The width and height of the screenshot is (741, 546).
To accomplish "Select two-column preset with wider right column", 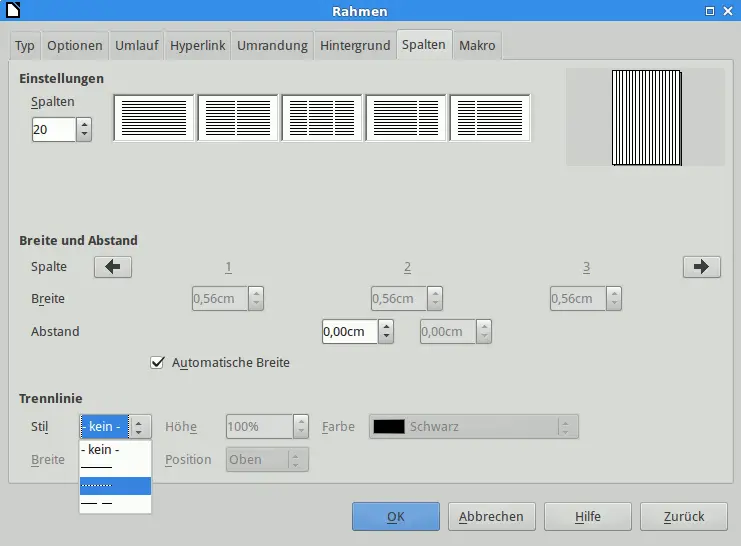I will [x=490, y=118].
